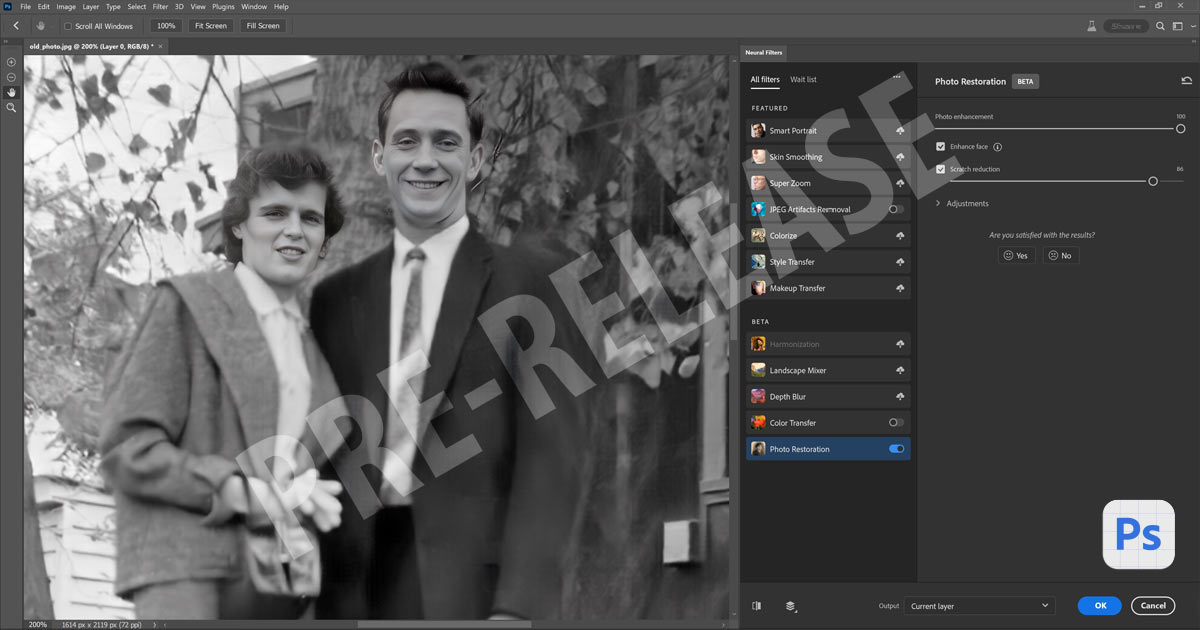Select the Zoom In tool on the sidebar

coord(11,62)
